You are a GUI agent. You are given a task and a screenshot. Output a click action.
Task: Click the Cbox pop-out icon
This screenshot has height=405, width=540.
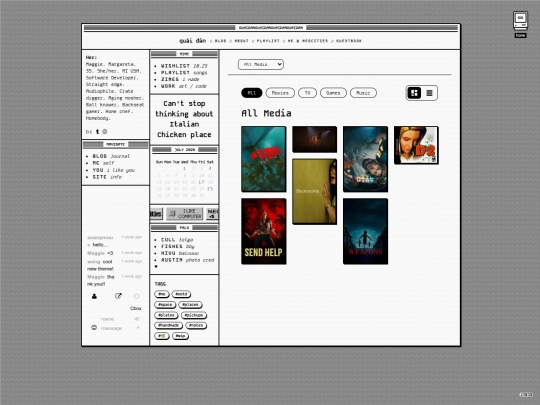(x=118, y=296)
